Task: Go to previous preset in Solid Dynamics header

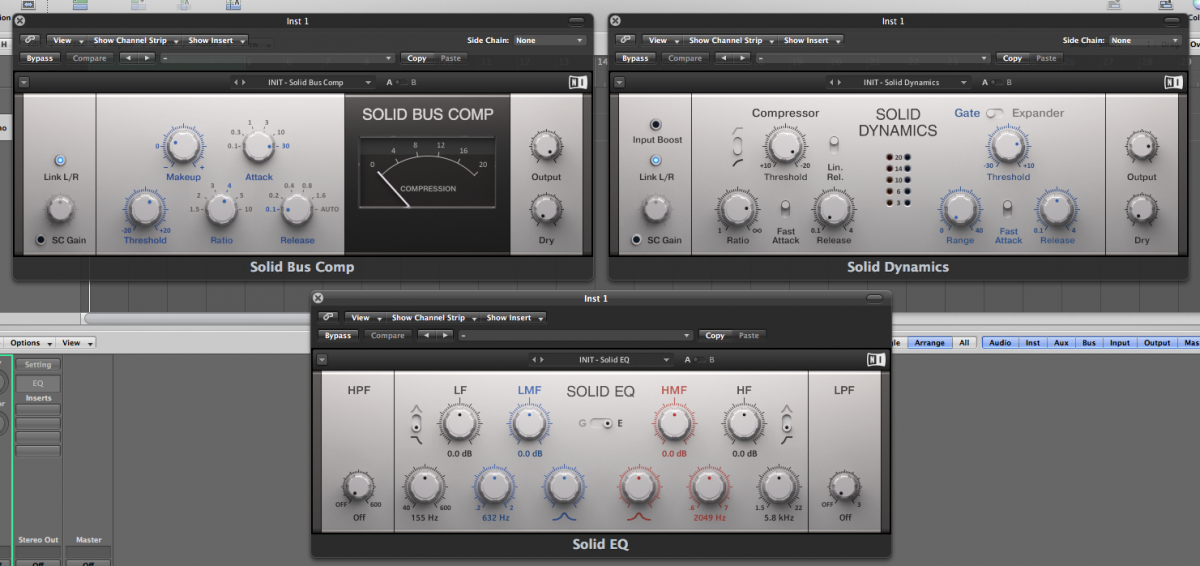Action: click(831, 82)
